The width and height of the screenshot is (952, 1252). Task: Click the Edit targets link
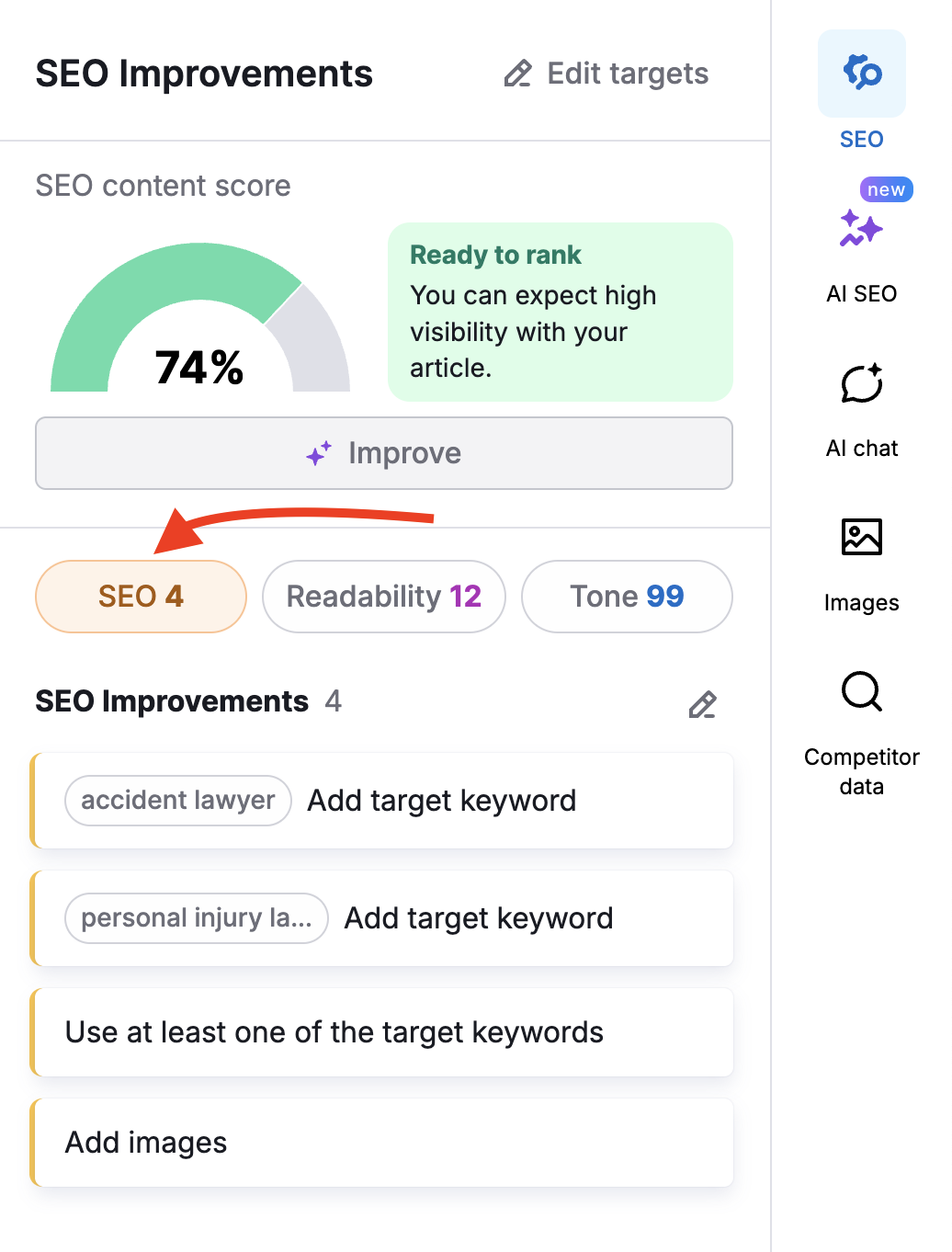(x=627, y=74)
